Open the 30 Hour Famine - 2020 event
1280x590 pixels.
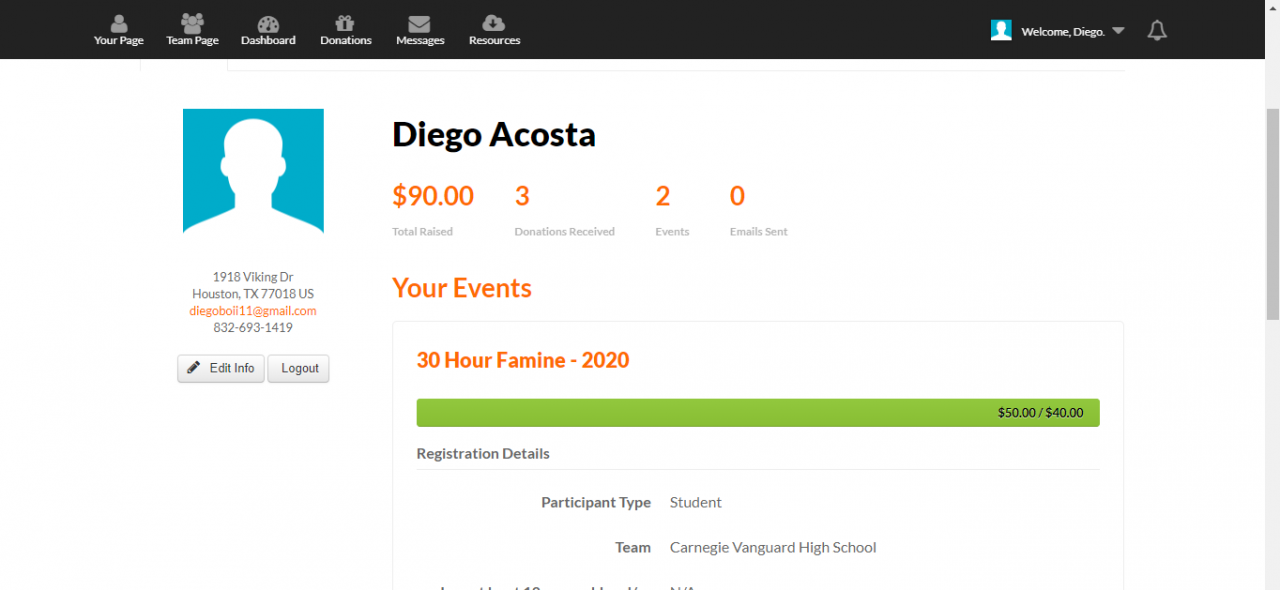[522, 360]
